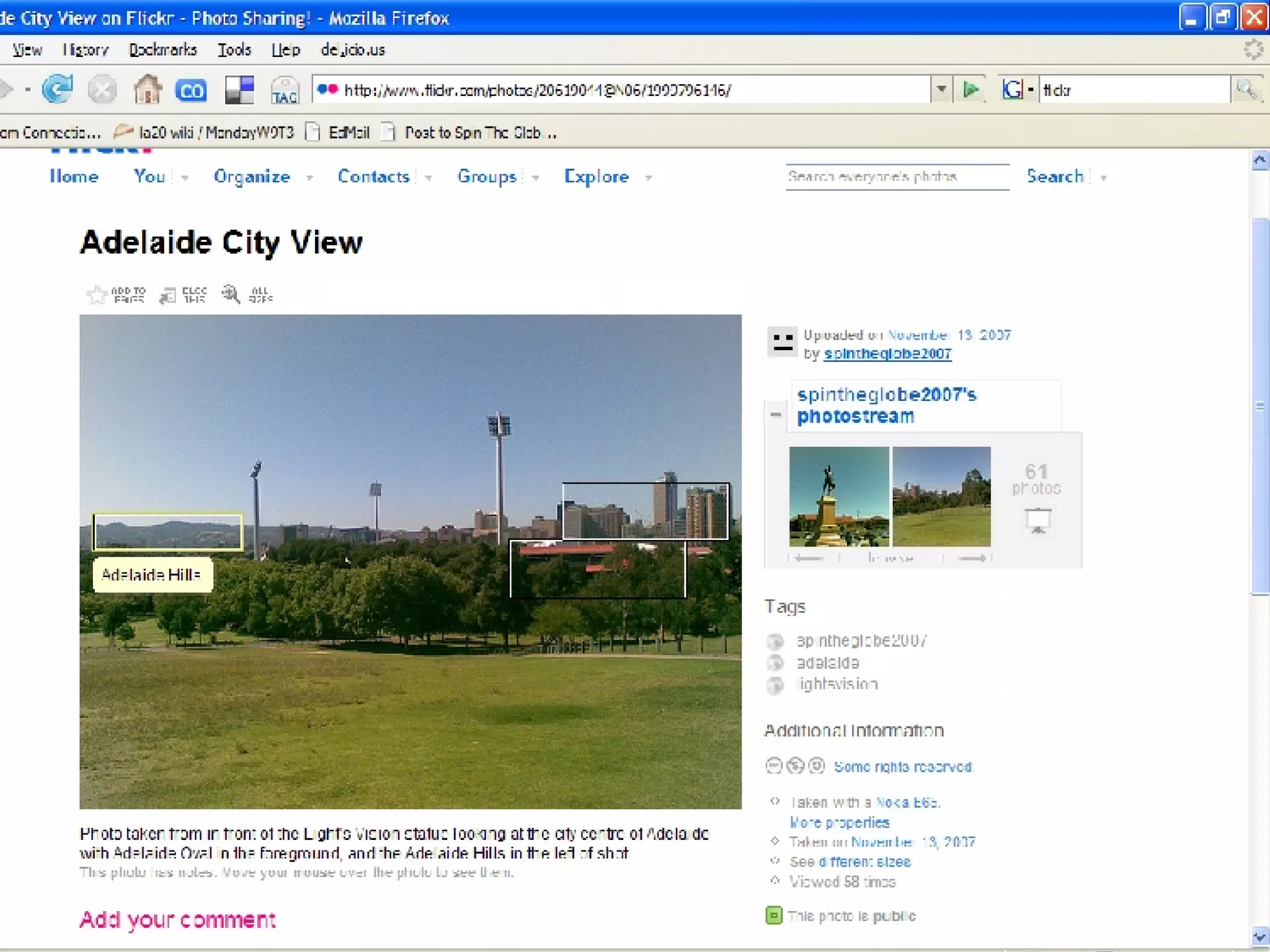Click the green Go arrow beside URL
Image resolution: width=1270 pixels, height=952 pixels.
[x=970, y=90]
